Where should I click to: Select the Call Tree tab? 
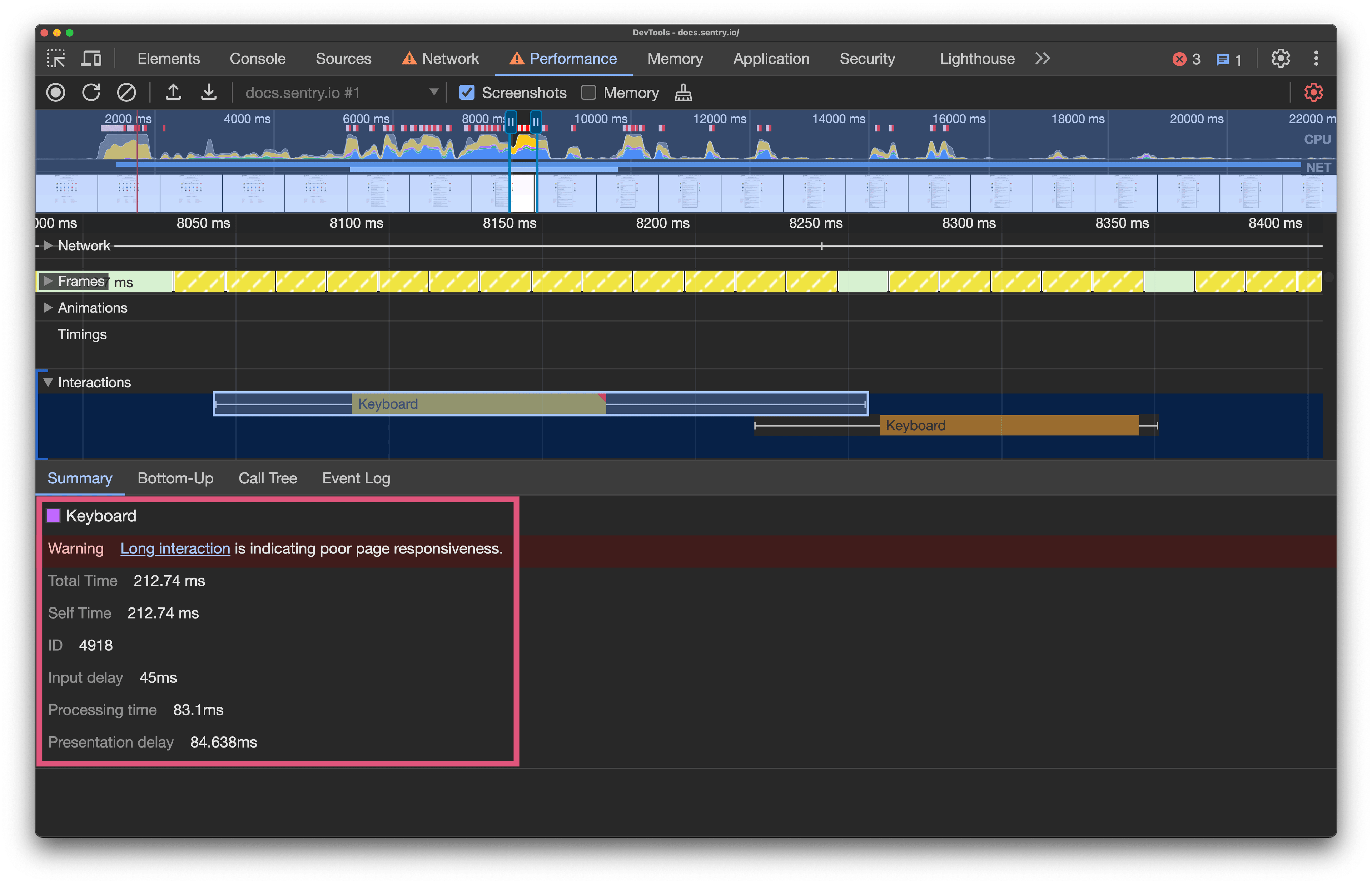click(268, 478)
